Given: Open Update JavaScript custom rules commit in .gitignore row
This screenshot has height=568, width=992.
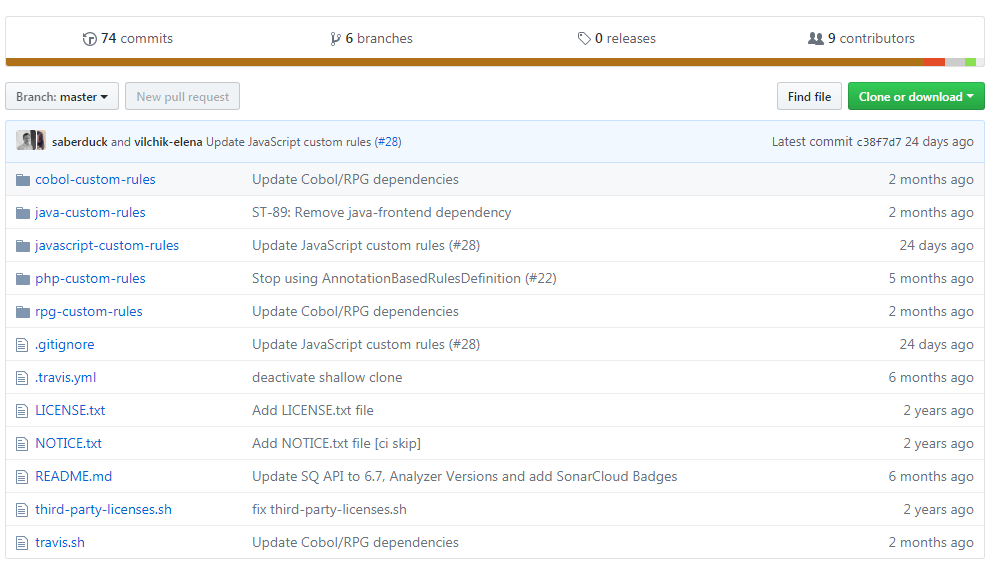Looking at the screenshot, I should coord(366,344).
